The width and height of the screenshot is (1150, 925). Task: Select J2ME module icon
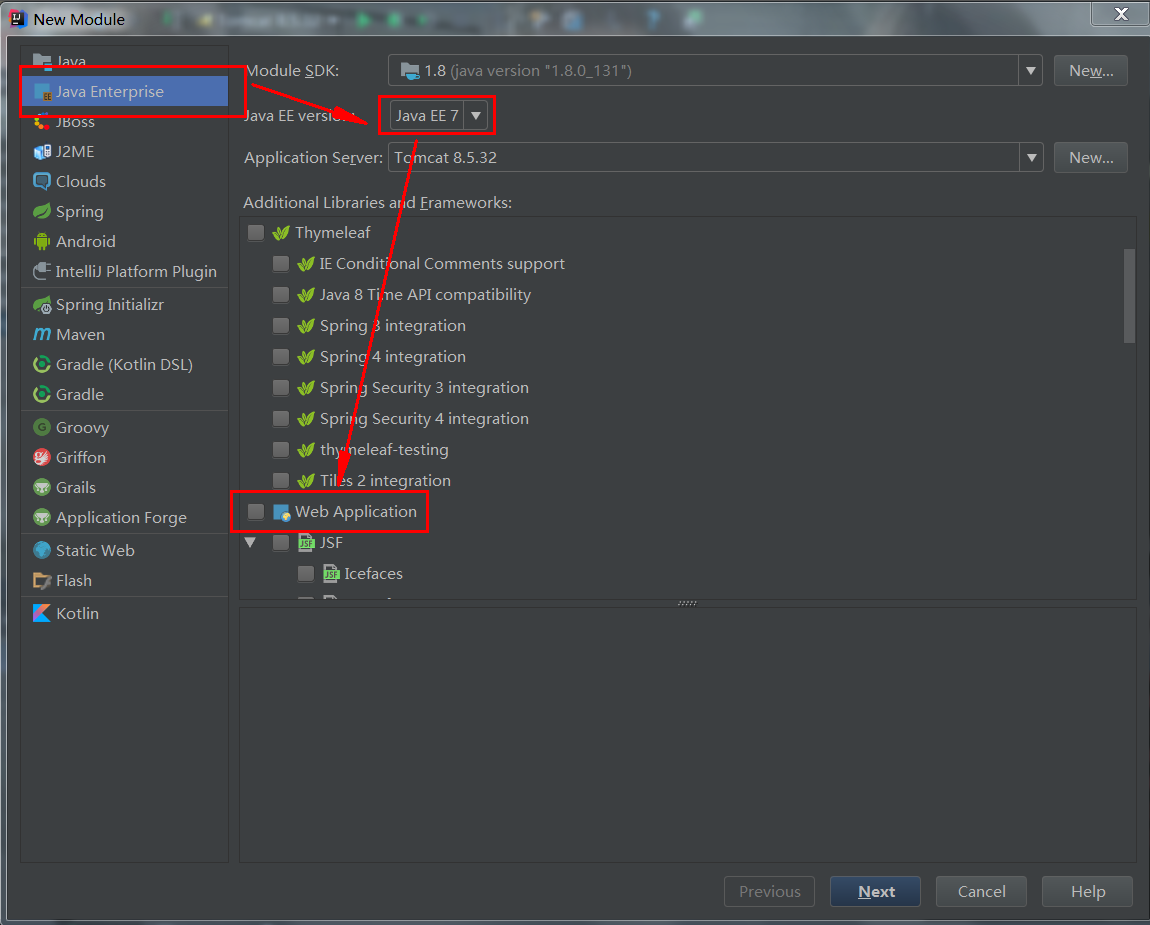(43, 152)
